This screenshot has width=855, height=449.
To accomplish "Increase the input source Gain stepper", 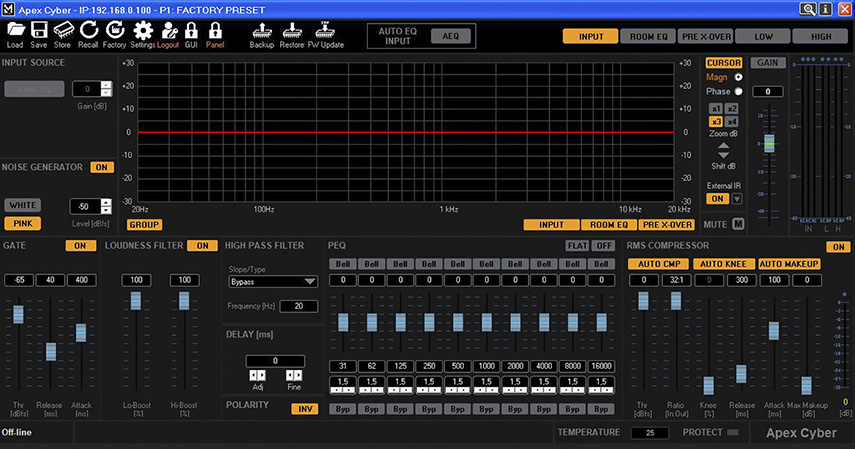I will click(107, 85).
